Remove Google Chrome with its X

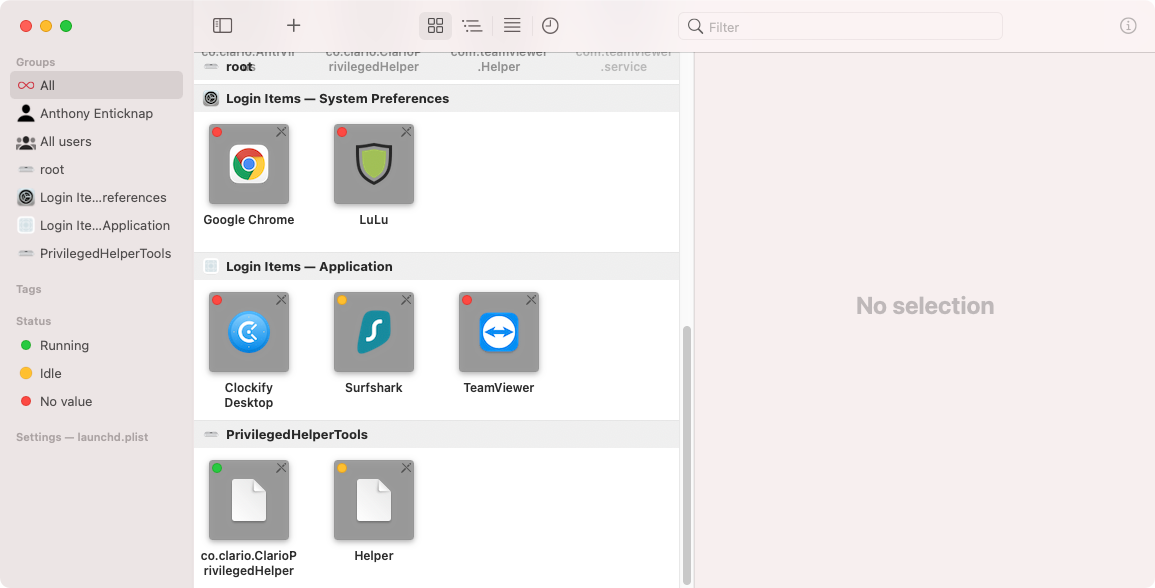click(281, 132)
